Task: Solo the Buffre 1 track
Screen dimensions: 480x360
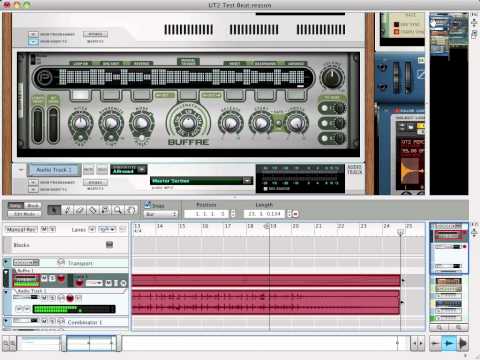Action: point(52,277)
